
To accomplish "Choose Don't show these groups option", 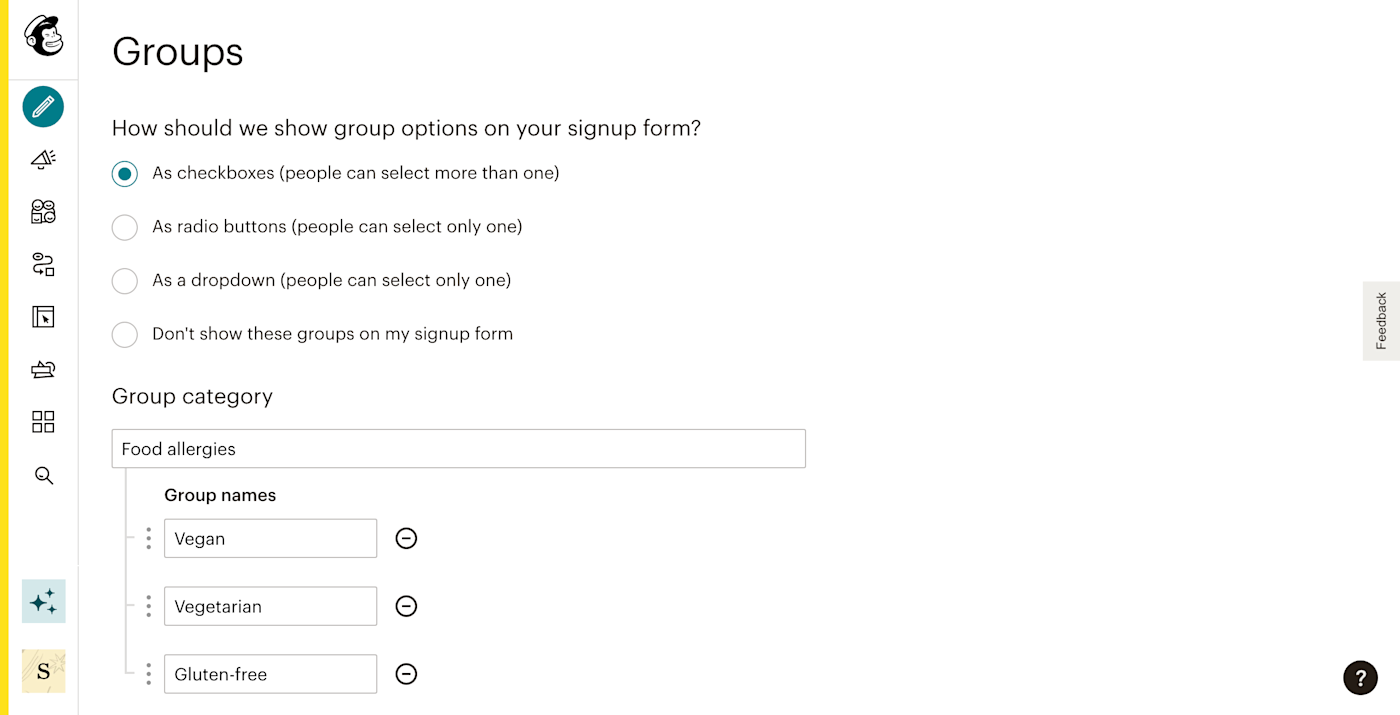I will [125, 335].
